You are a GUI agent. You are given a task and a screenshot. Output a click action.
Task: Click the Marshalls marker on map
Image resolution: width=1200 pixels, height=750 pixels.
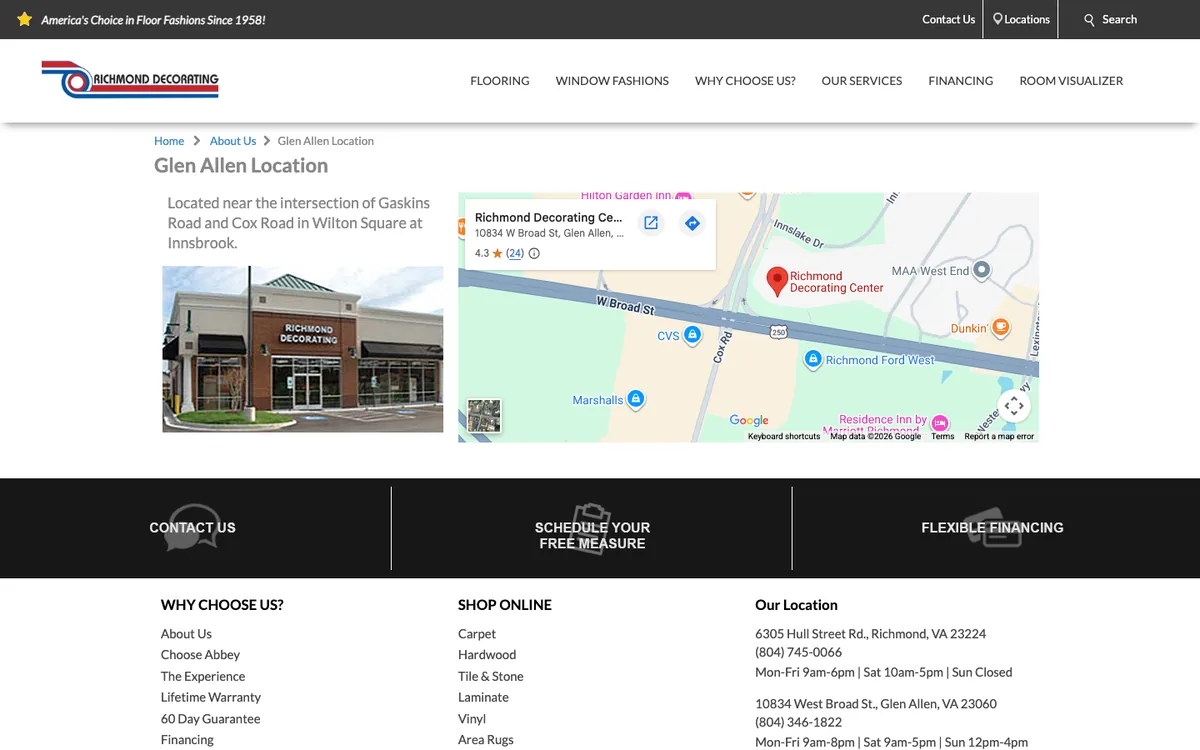[x=635, y=400]
